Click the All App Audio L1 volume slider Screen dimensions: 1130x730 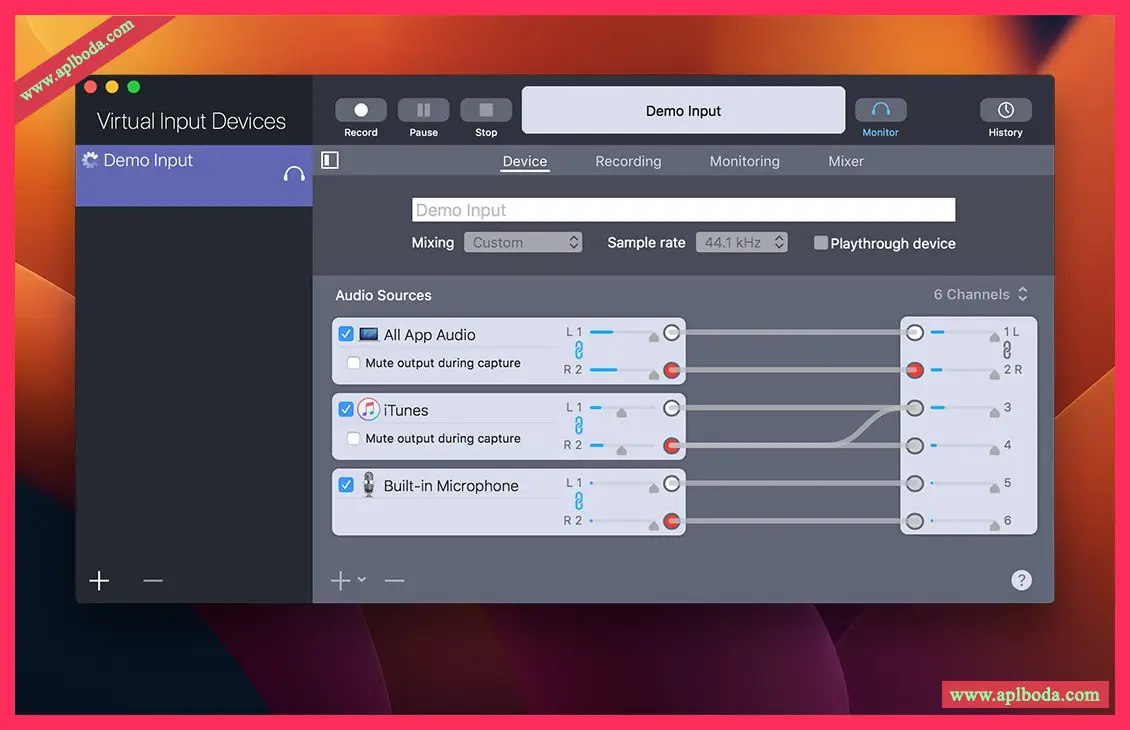(x=622, y=331)
